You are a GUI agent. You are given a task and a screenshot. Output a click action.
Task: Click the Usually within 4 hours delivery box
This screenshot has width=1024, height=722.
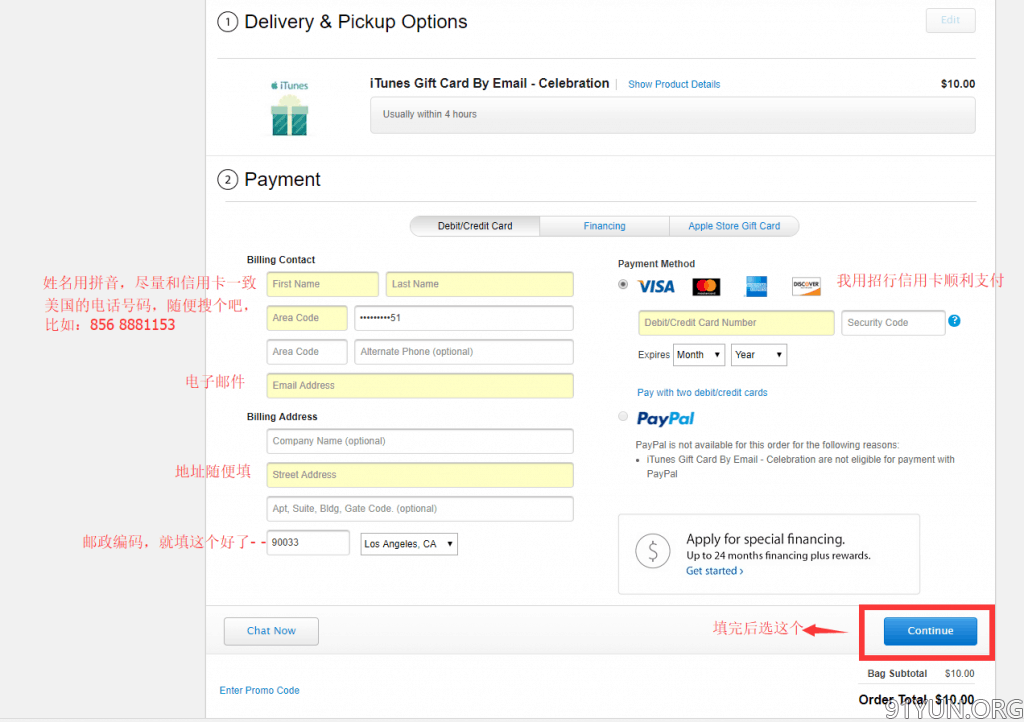pos(673,115)
